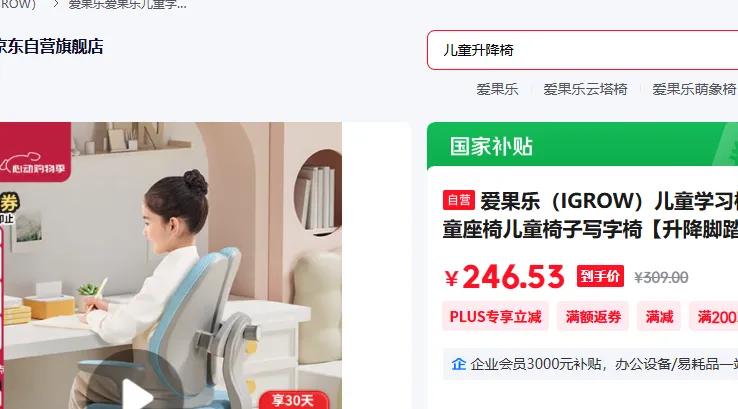
Task: Click the 企业会员3000元补贴 notice bar
Action: coord(590,364)
